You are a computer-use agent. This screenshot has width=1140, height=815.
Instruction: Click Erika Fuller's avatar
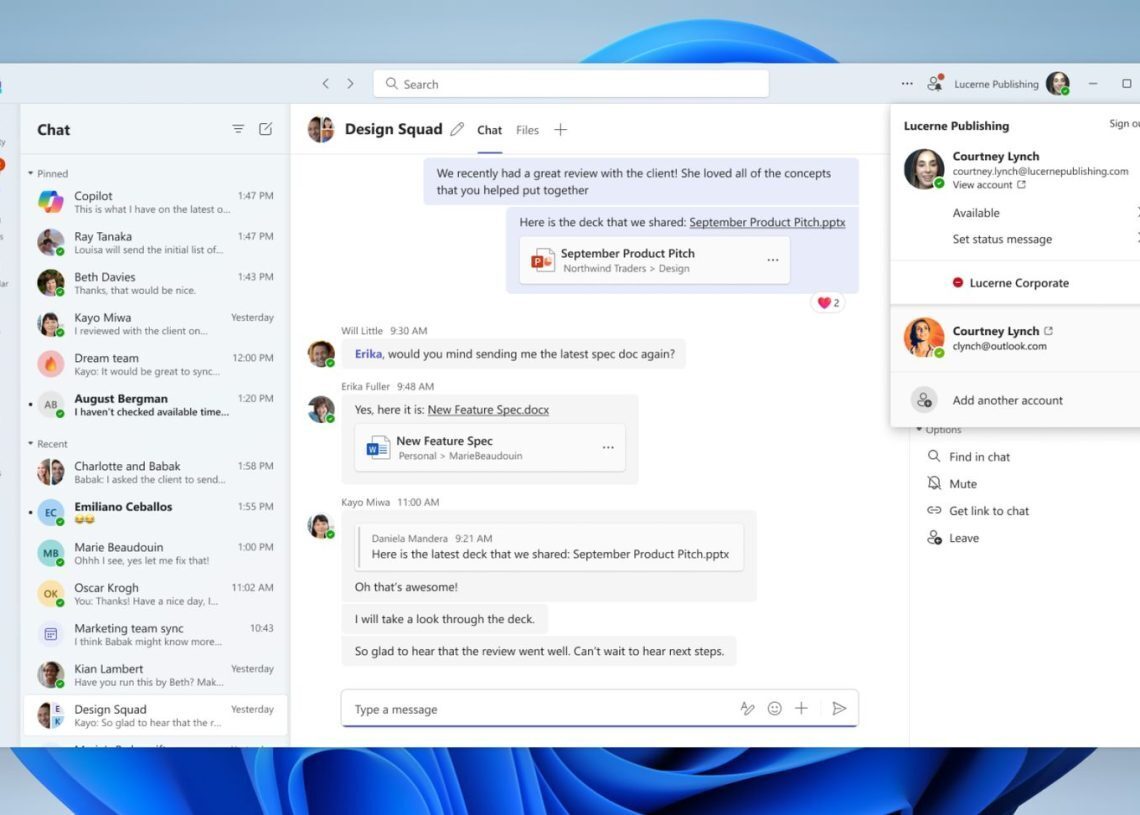[321, 409]
